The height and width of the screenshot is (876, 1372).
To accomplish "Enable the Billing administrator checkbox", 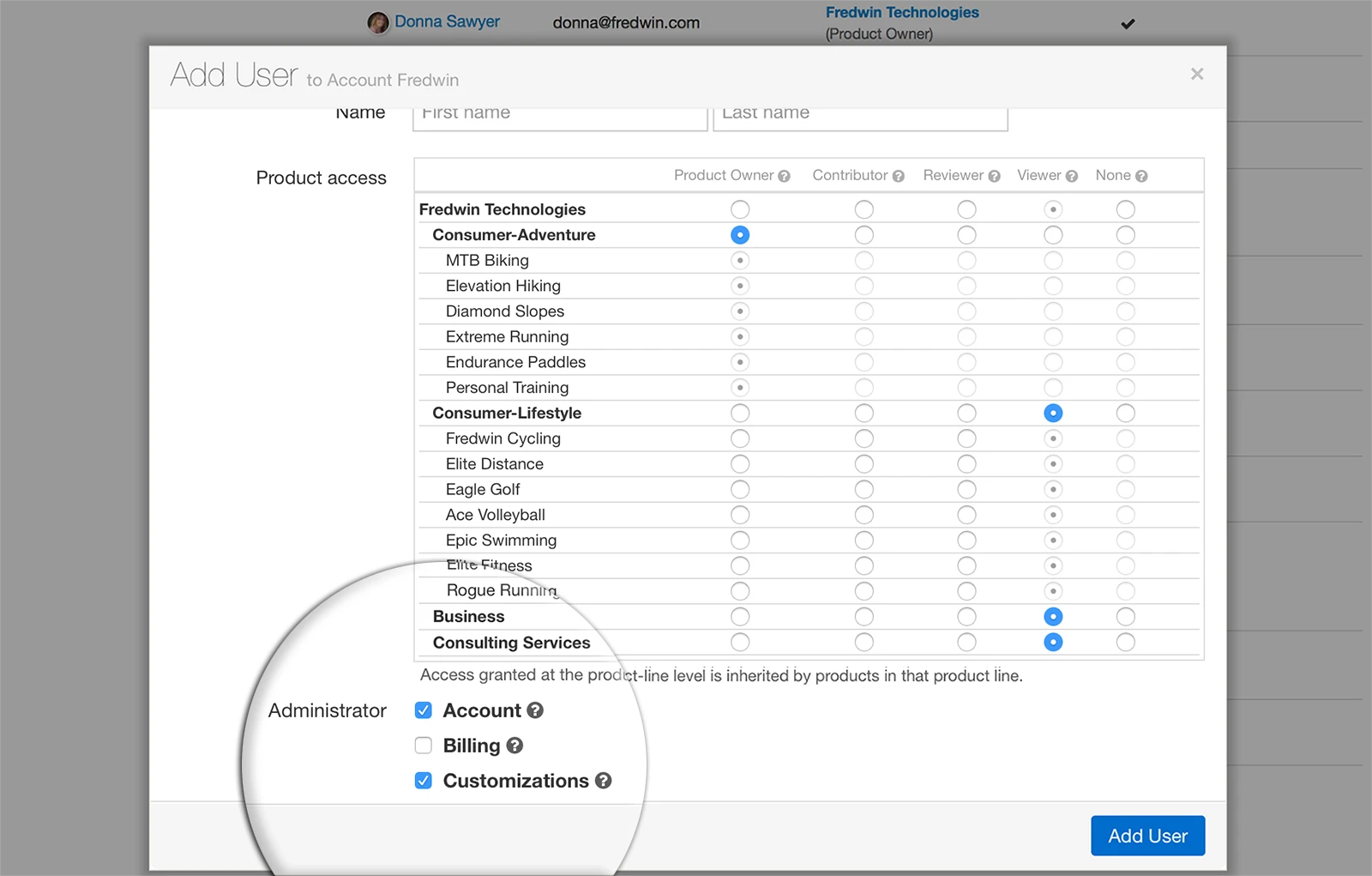I will point(424,746).
